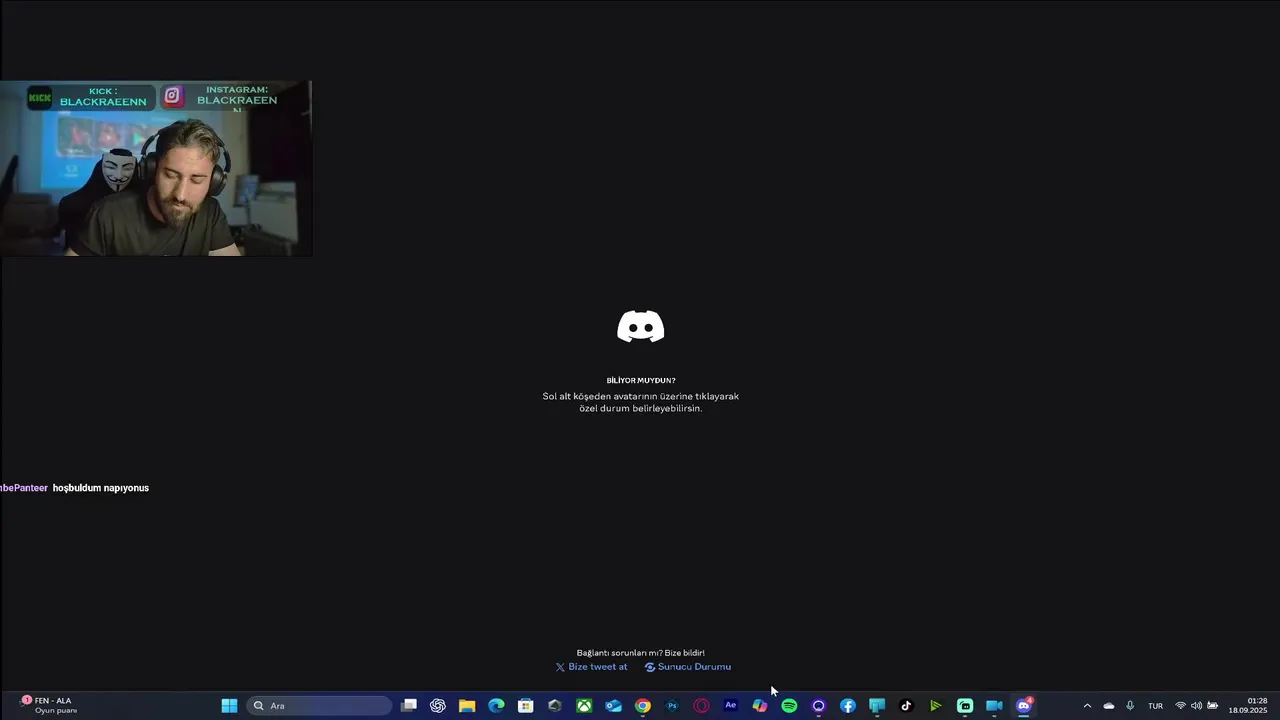Click the webcam overlay thumbnail
1280x720 pixels.
click(x=156, y=169)
